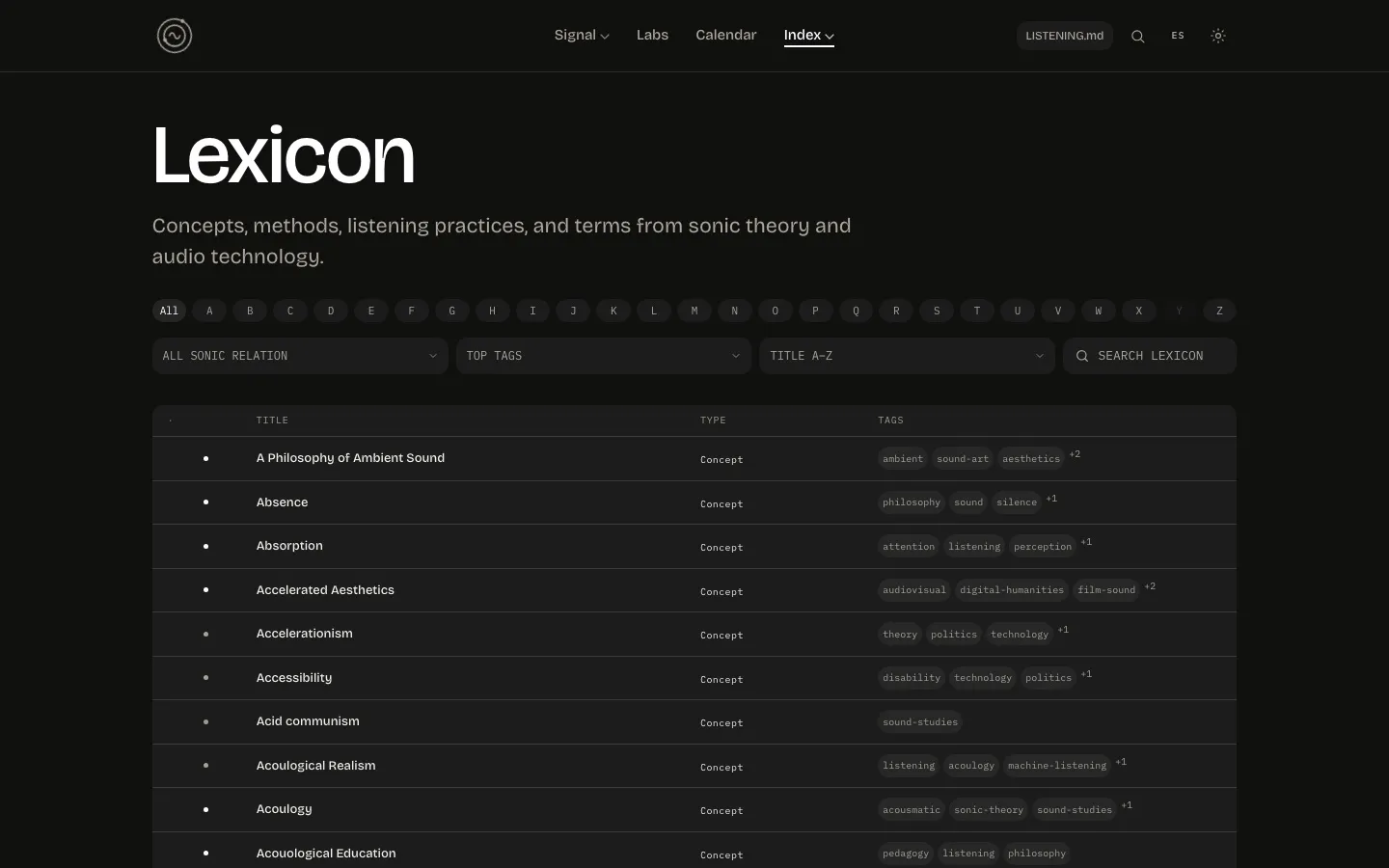Expand the Index menu

point(809,35)
